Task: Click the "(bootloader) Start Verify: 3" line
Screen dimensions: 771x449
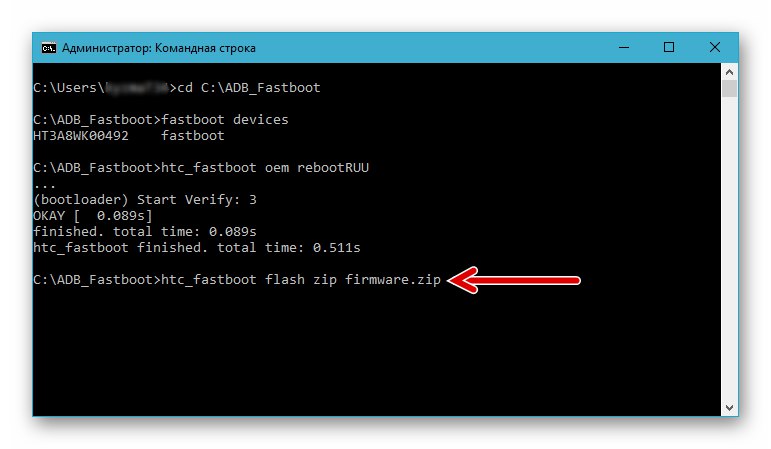Action: coord(144,199)
